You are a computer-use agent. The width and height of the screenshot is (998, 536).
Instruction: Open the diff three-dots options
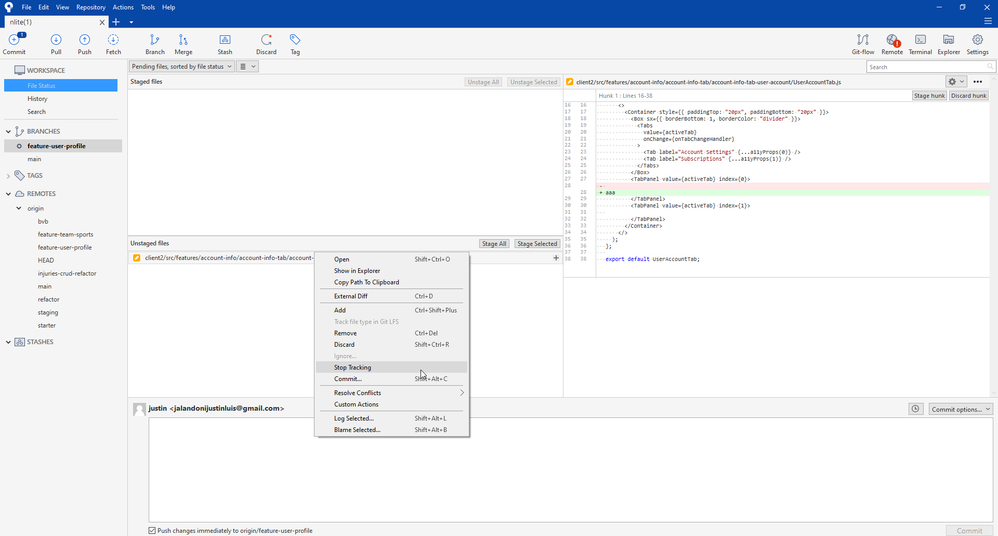pos(978,81)
